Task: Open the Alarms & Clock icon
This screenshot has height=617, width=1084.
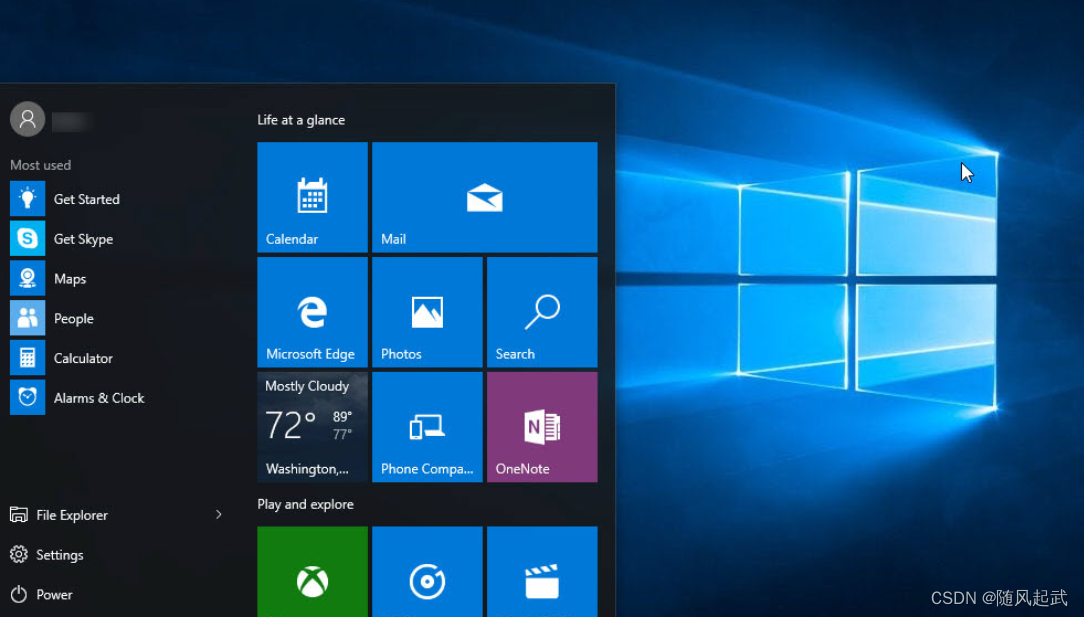Action: pyautogui.click(x=28, y=398)
